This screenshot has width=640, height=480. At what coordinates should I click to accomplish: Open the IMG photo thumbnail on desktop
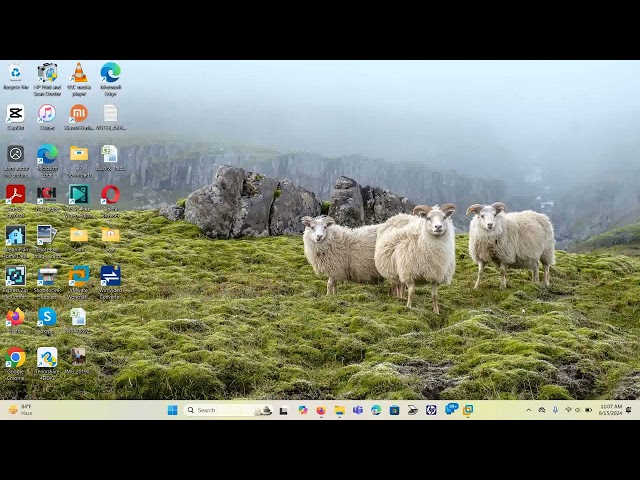[x=78, y=356]
